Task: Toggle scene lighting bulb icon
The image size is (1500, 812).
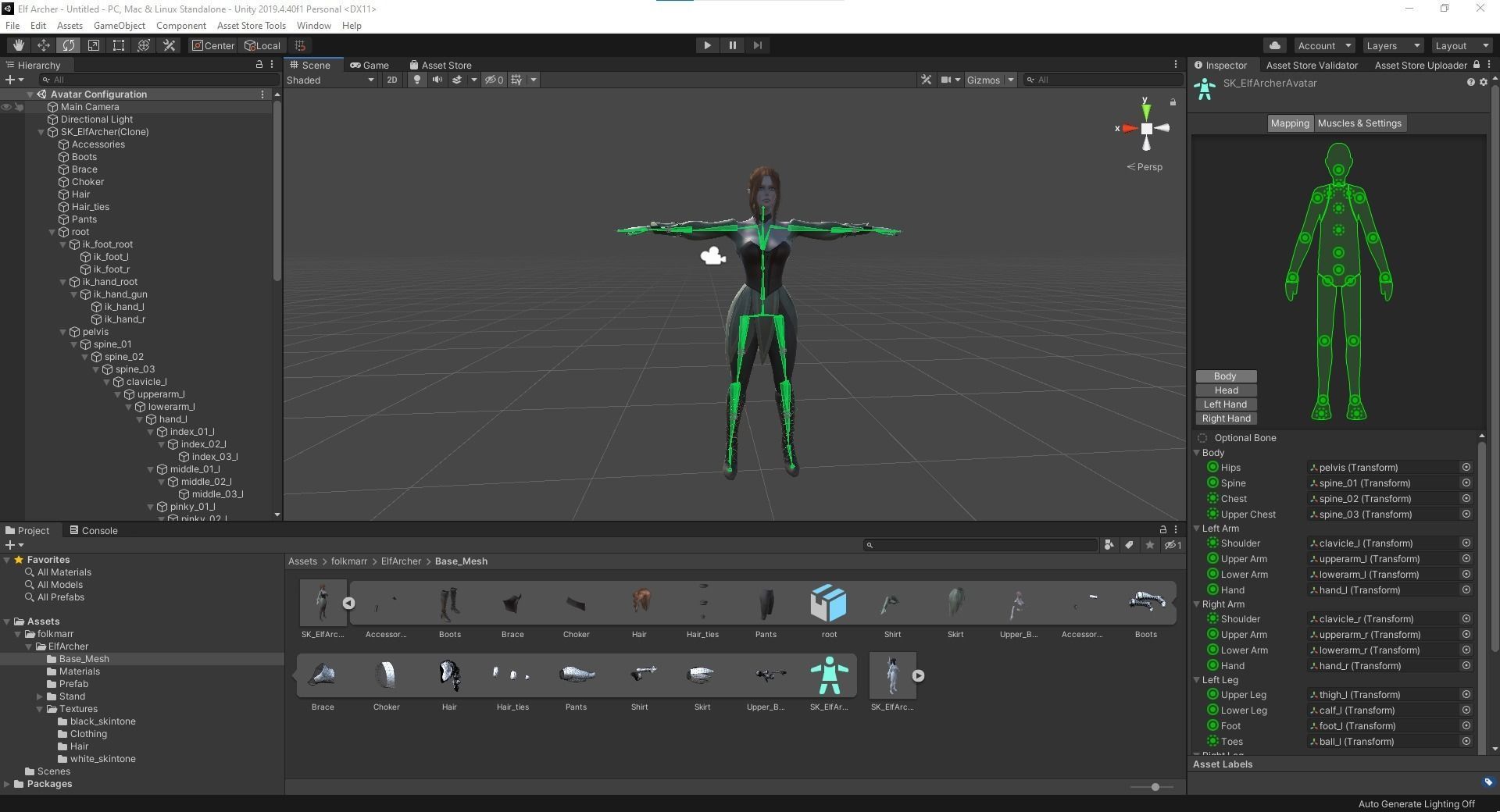Action: click(417, 80)
